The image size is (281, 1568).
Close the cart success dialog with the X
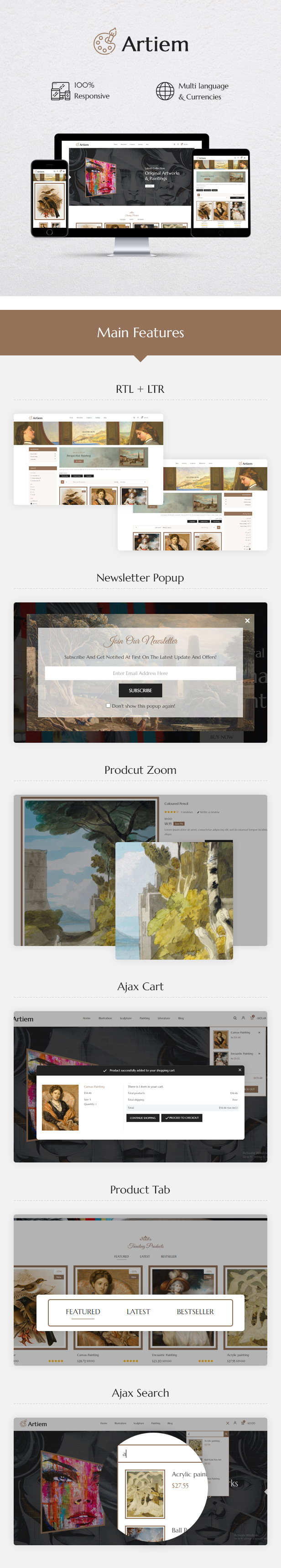pos(239,1069)
